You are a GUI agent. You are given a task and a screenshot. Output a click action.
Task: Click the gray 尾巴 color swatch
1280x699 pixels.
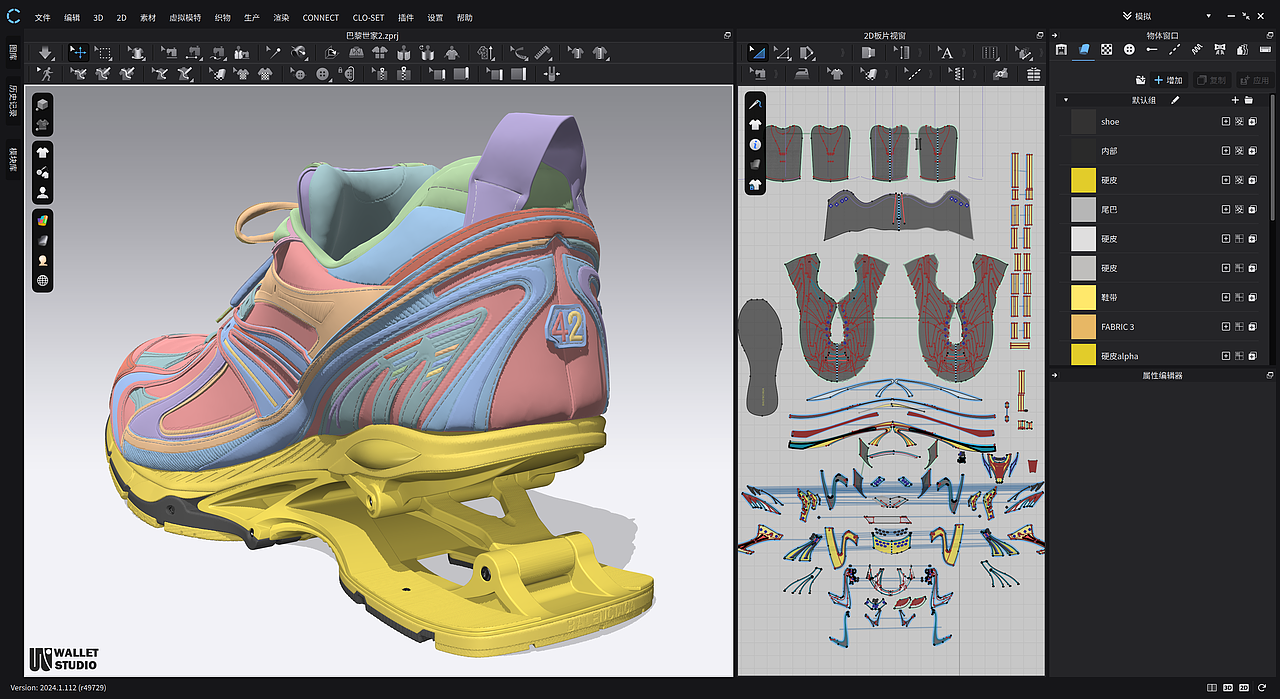[1084, 209]
